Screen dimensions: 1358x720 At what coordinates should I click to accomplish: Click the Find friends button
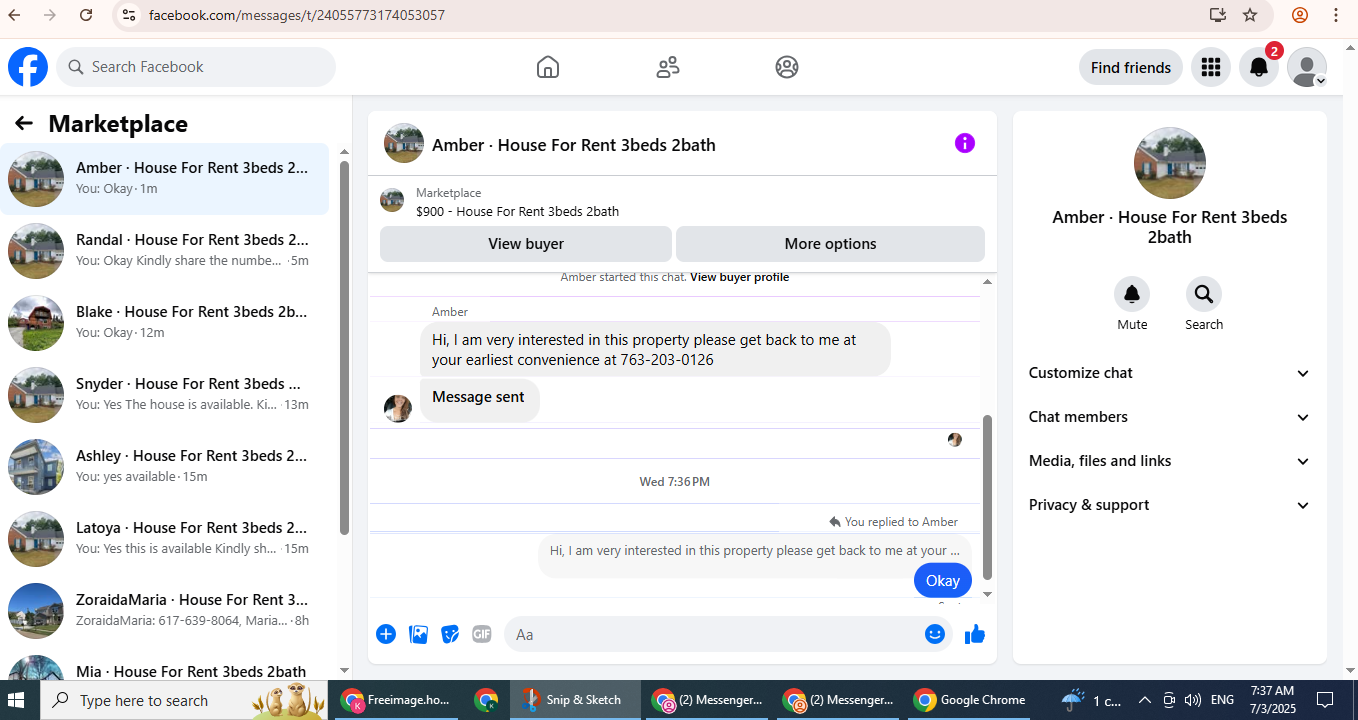(x=1131, y=67)
